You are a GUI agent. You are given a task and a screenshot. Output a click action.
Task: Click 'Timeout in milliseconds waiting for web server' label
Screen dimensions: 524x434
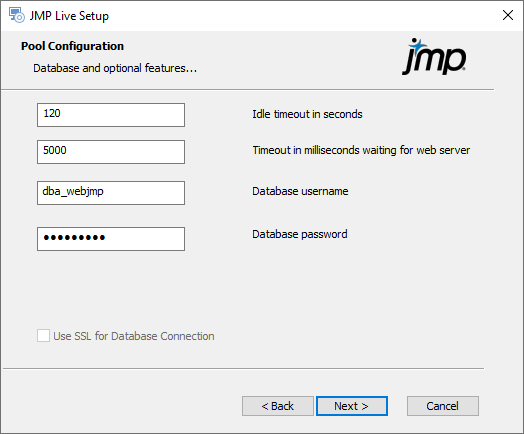(361, 150)
